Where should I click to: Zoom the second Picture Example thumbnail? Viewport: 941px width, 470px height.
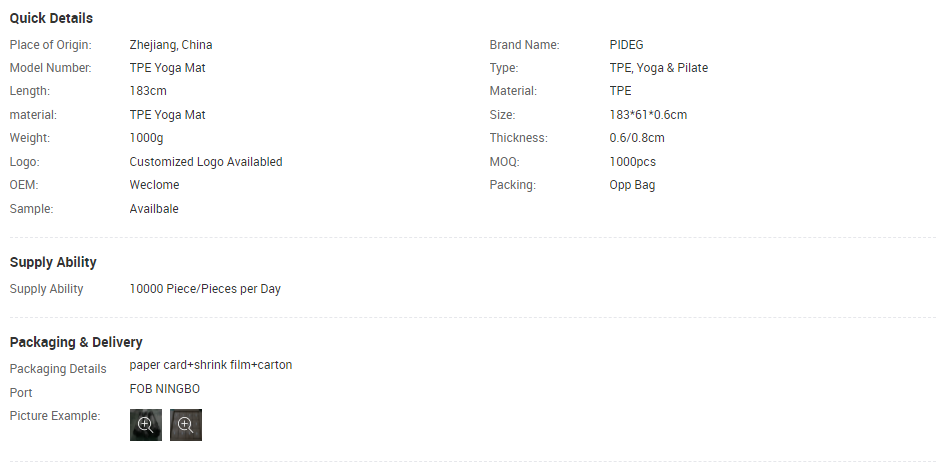186,425
